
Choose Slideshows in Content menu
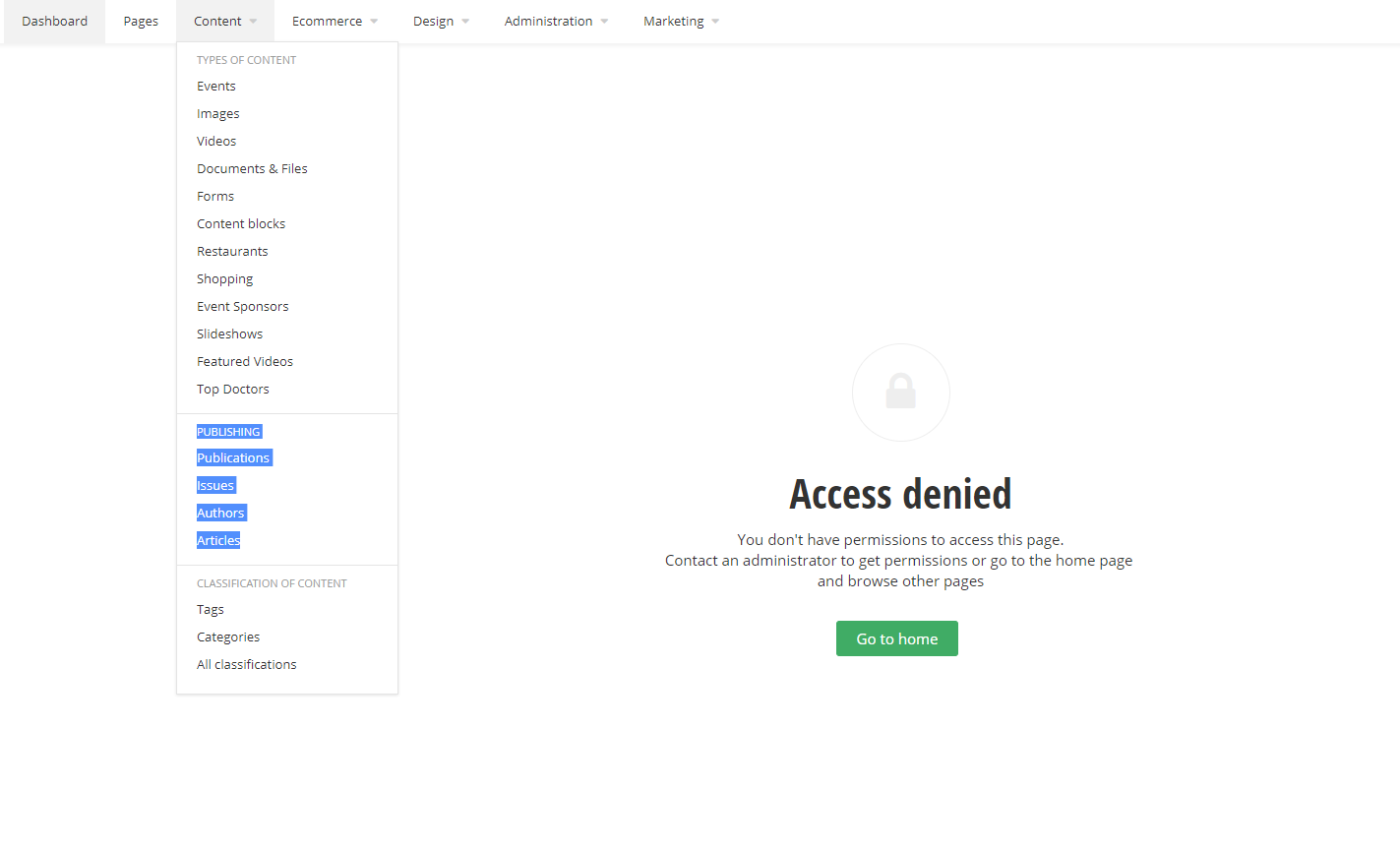tap(229, 334)
